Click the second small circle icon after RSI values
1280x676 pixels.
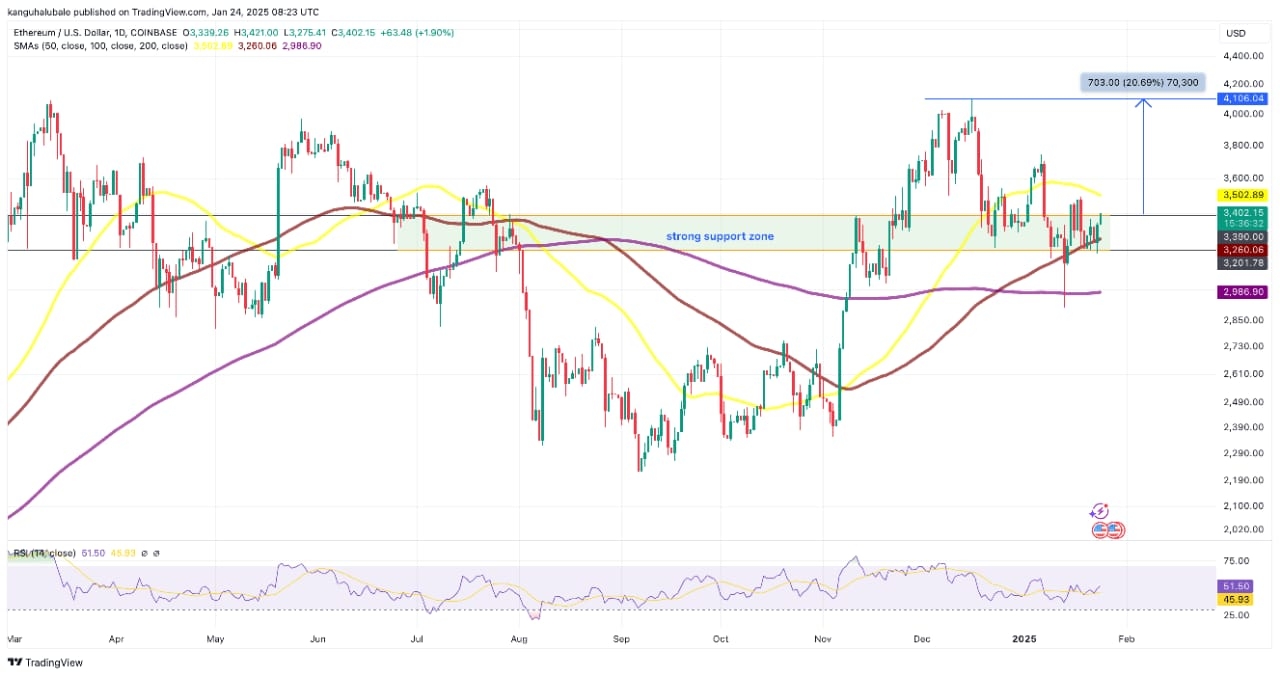pos(156,553)
